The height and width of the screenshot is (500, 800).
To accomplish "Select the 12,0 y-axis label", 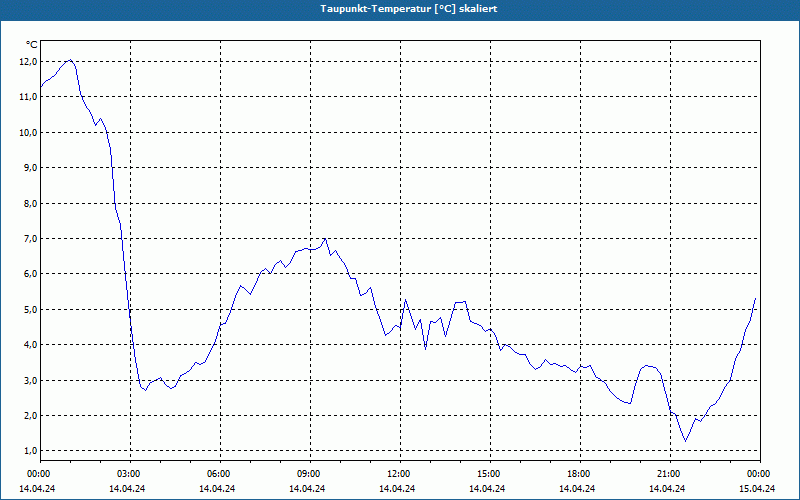I will tap(29, 62).
